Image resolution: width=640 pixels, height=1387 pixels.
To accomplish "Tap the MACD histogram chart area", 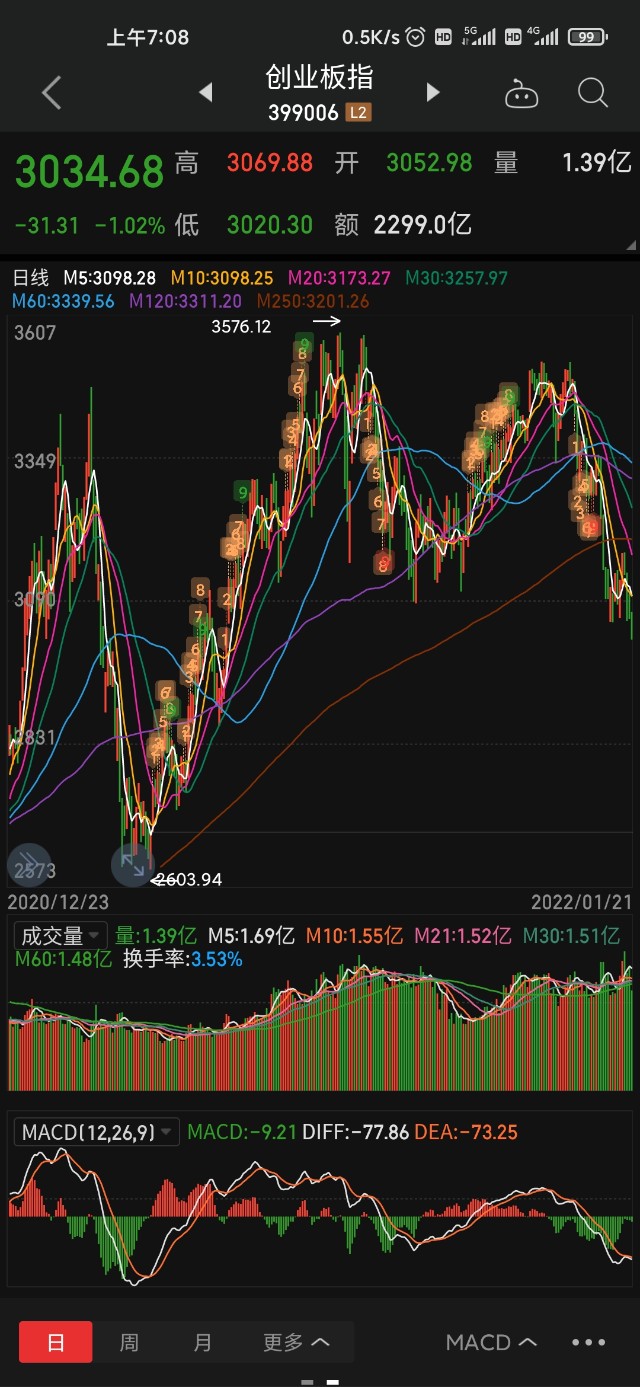I will pyautogui.click(x=320, y=1215).
